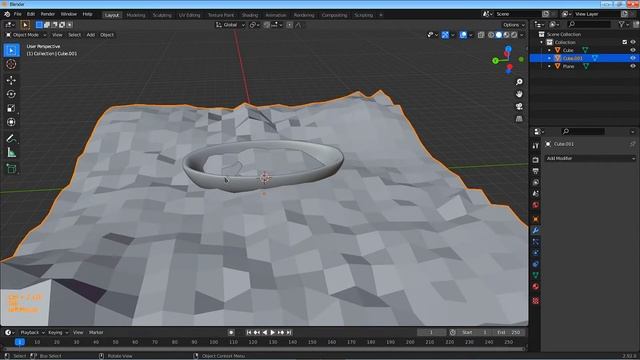Image resolution: width=640 pixels, height=360 pixels.
Task: Uncheck the Collection exclude checkbox
Action: coord(624,42)
